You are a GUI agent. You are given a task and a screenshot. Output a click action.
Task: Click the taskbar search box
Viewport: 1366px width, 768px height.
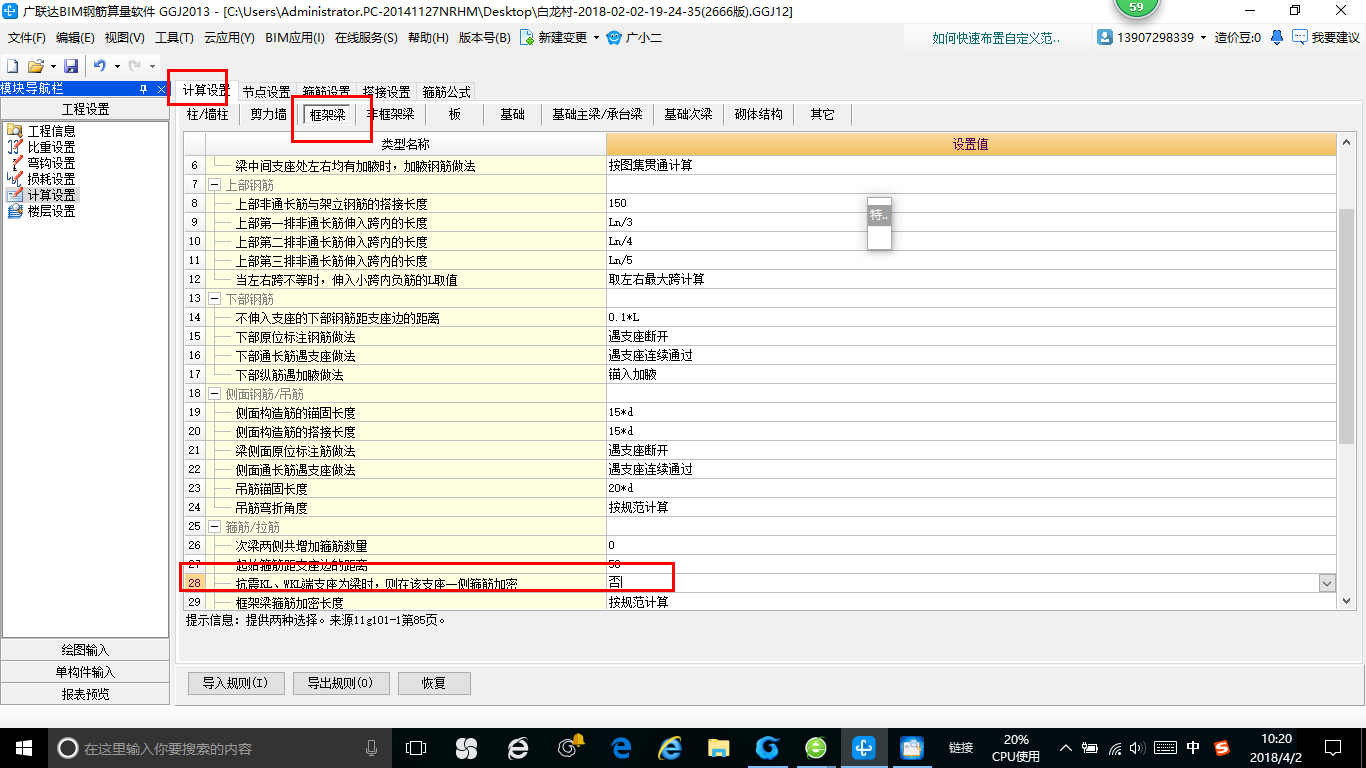pyautogui.click(x=218, y=747)
